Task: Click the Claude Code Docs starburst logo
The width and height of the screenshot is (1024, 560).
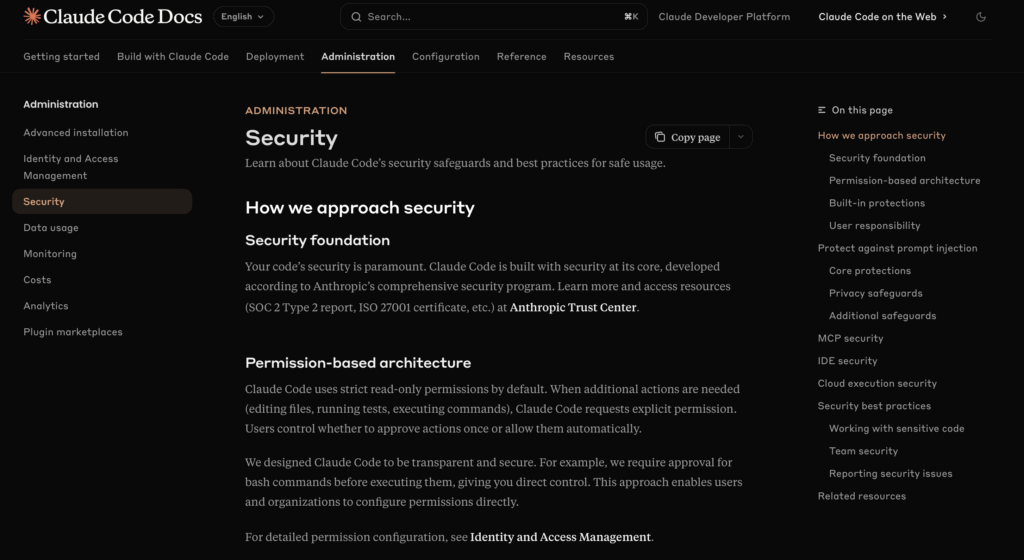Action: point(32,16)
